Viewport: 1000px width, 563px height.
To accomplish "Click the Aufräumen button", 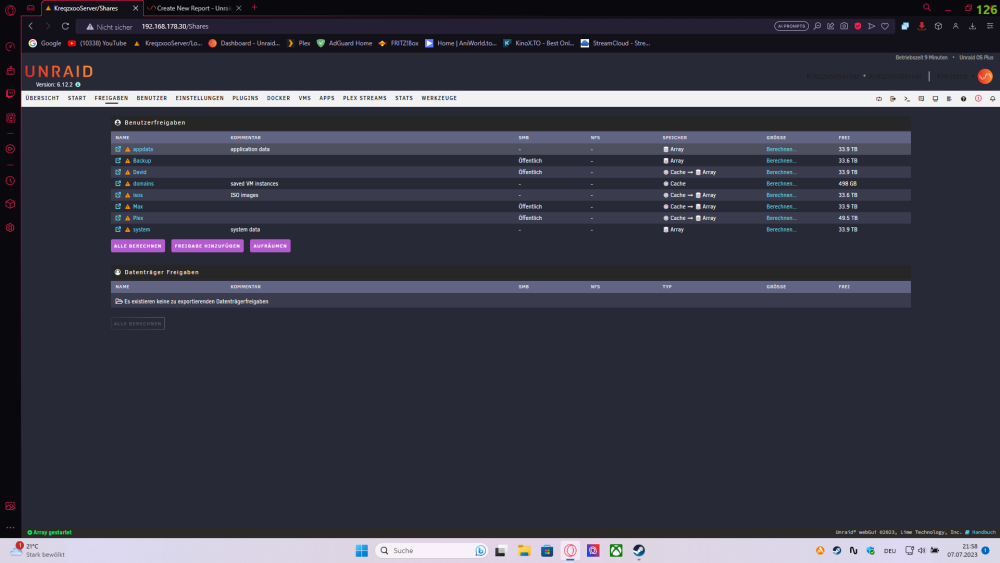I will point(270,246).
